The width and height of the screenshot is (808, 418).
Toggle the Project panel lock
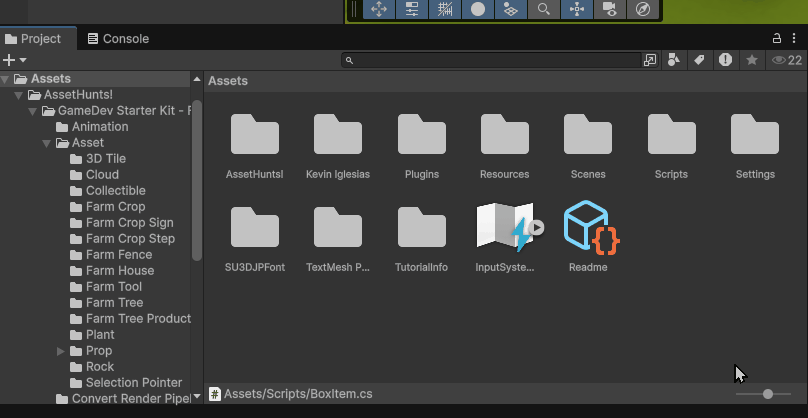coord(777,38)
